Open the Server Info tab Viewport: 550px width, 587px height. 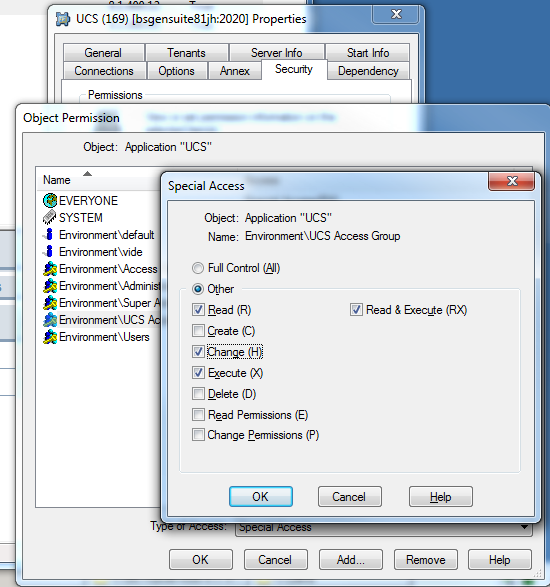277,53
